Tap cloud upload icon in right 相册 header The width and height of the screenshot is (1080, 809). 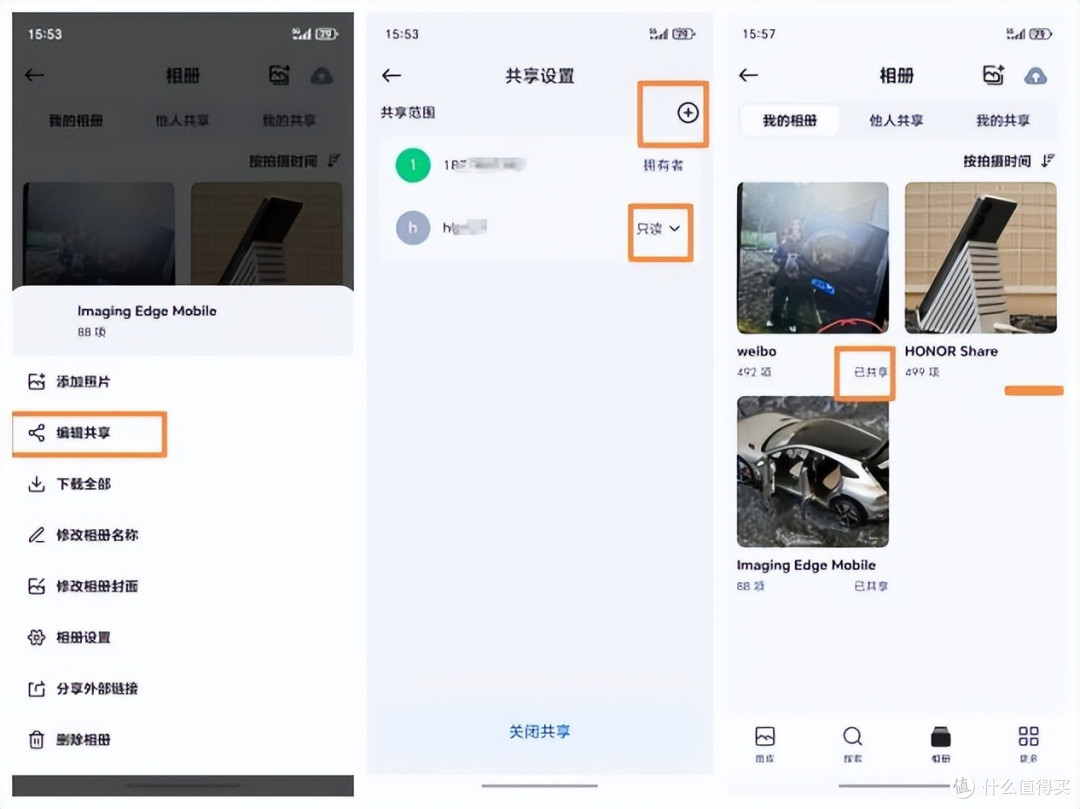pyautogui.click(x=1036, y=76)
